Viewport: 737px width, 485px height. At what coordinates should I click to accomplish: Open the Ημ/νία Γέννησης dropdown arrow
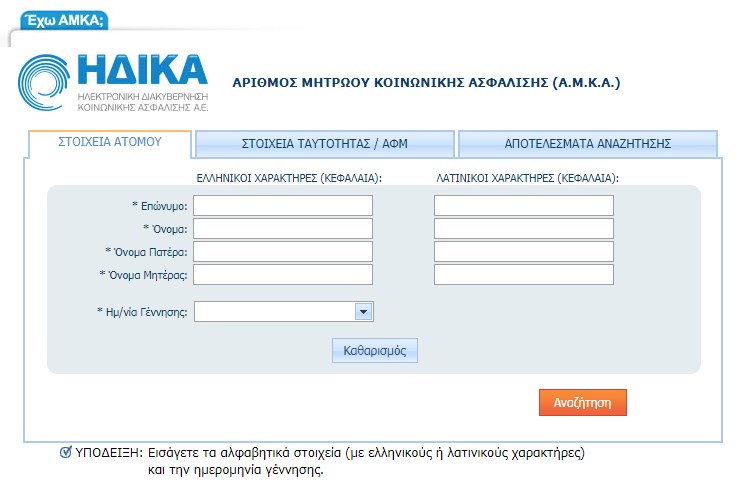pos(363,312)
